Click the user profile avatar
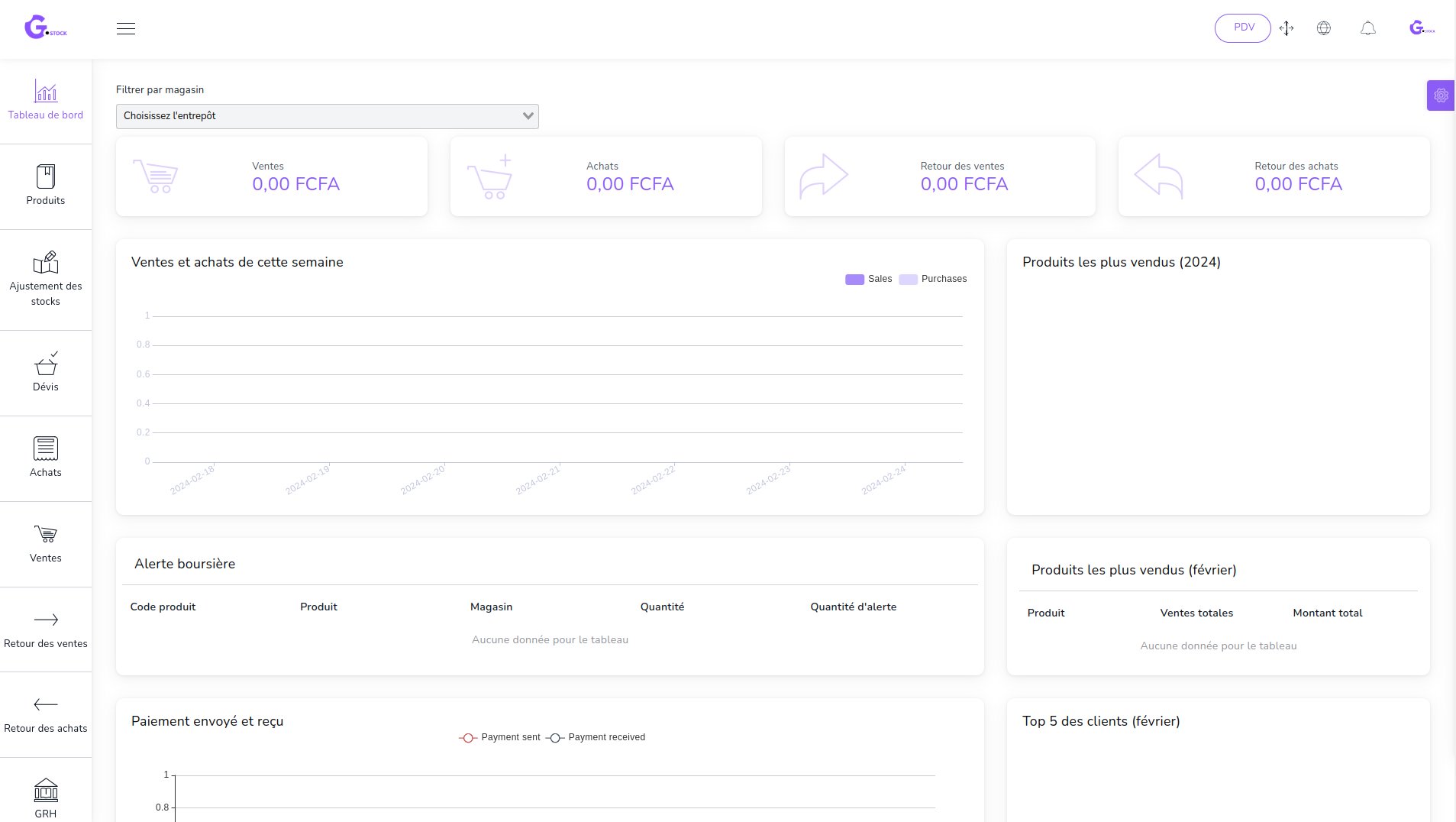 pos(1421,28)
